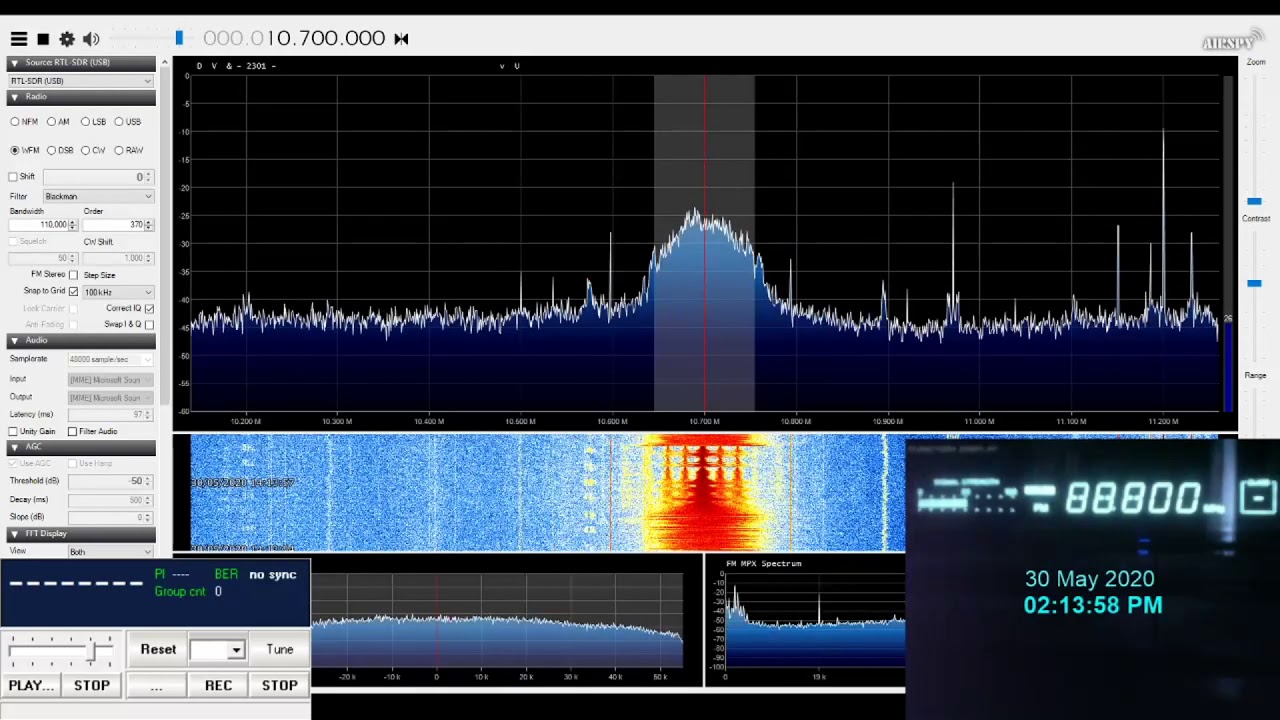Click the "no sync" RDS status text

click(273, 575)
